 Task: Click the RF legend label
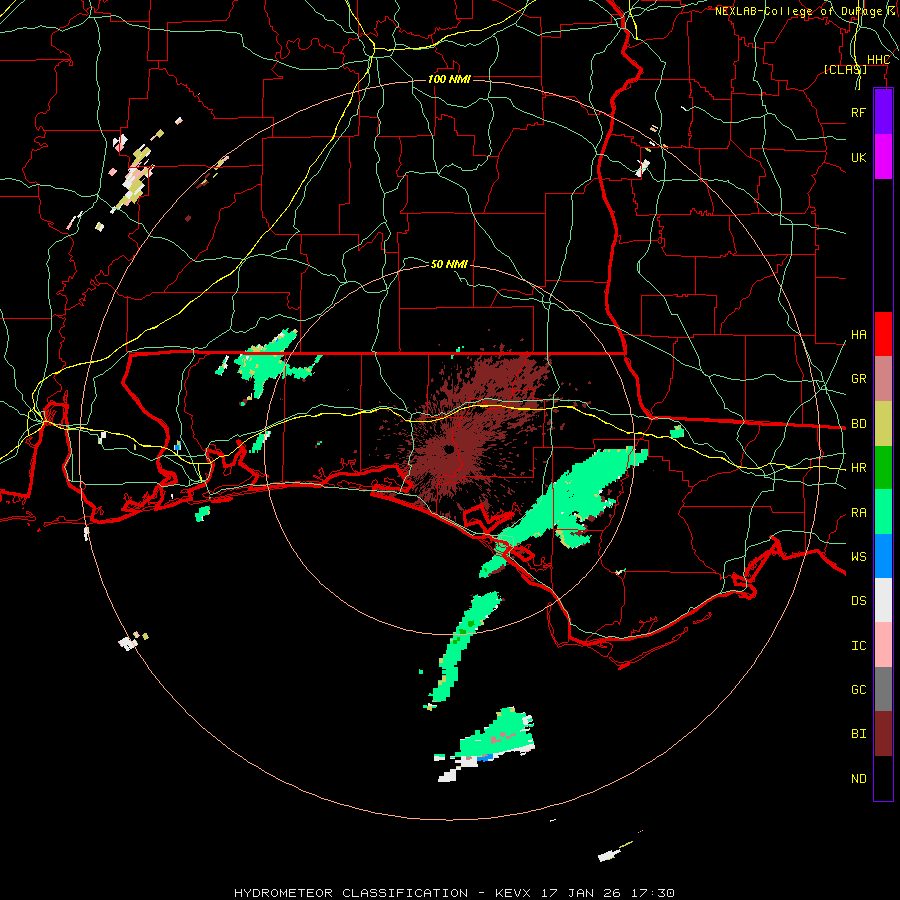(x=858, y=112)
